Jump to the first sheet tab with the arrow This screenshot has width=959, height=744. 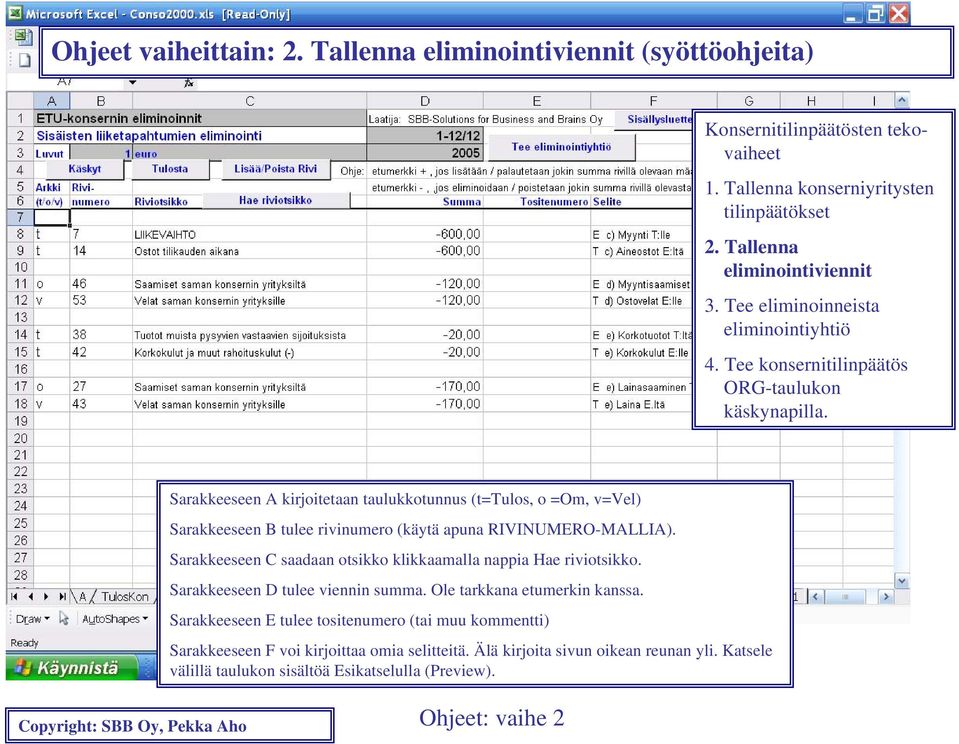15,596
